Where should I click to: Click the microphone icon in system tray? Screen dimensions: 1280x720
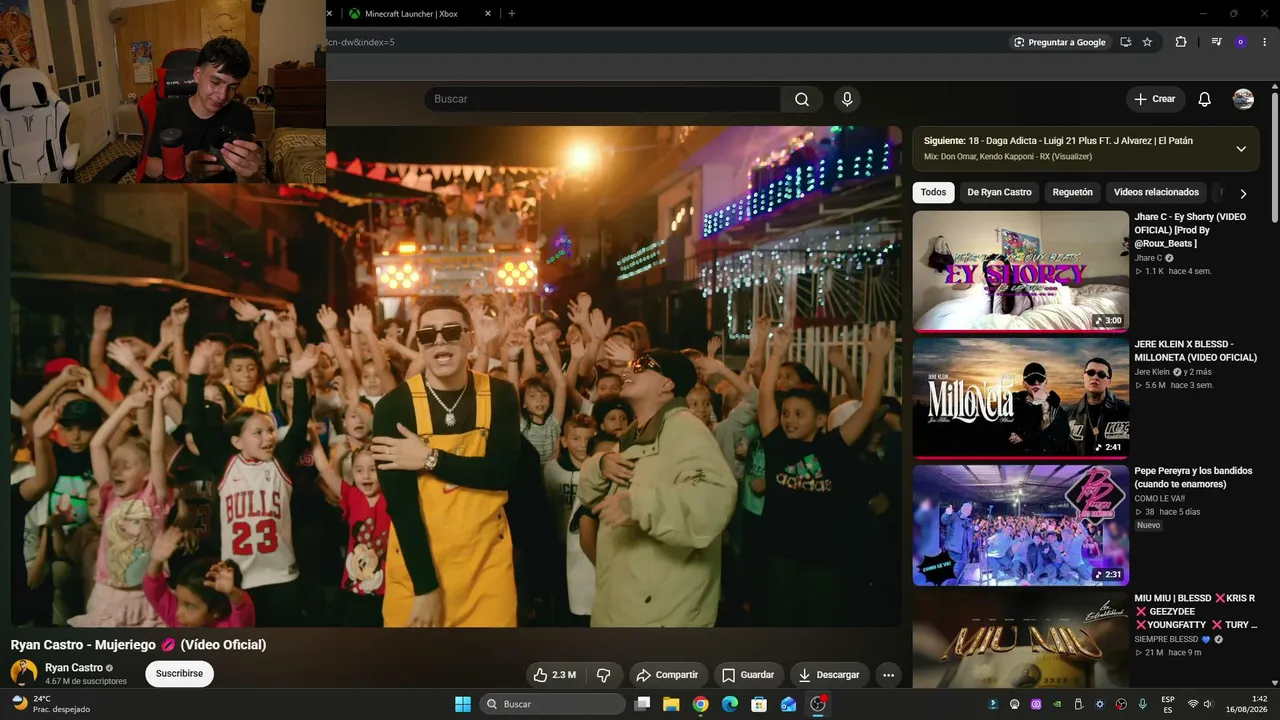tap(1143, 704)
